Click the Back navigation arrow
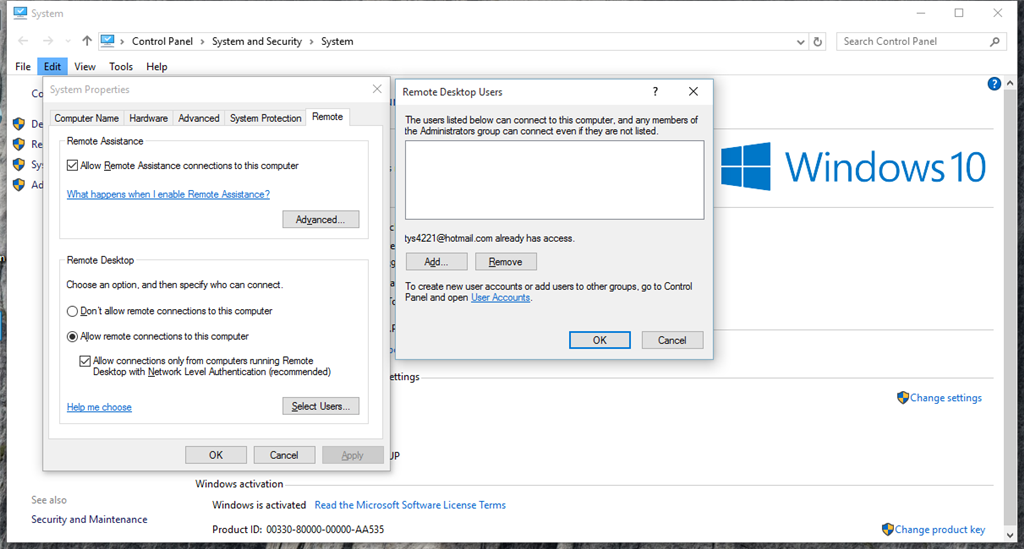The width and height of the screenshot is (1024, 549). click(23, 41)
